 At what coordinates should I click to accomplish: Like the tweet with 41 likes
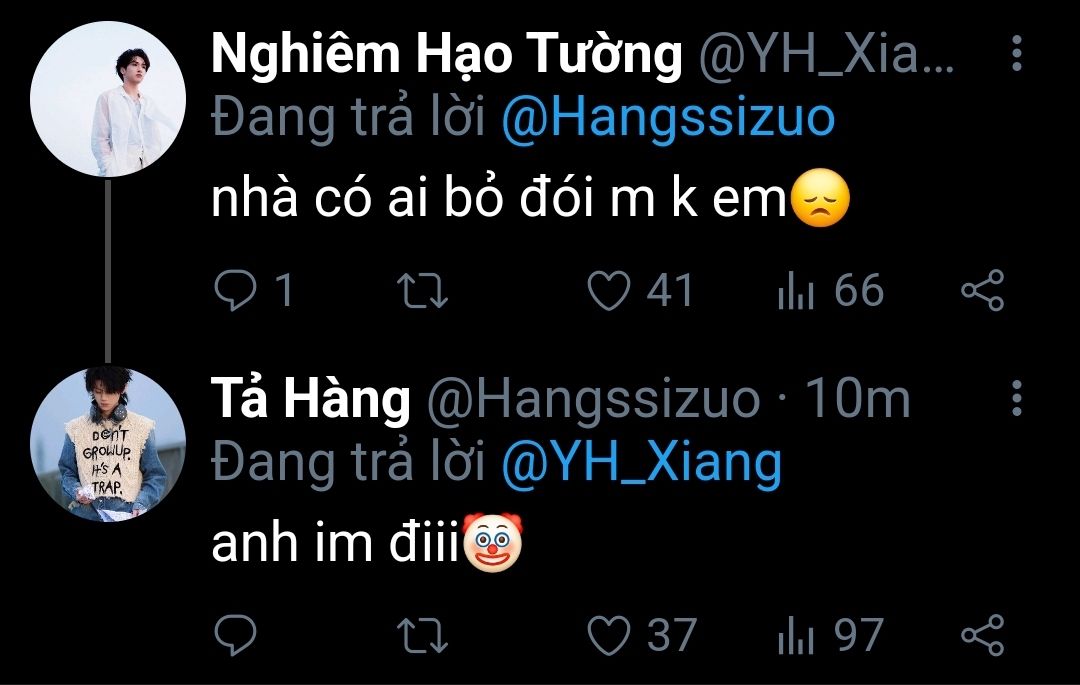(609, 291)
